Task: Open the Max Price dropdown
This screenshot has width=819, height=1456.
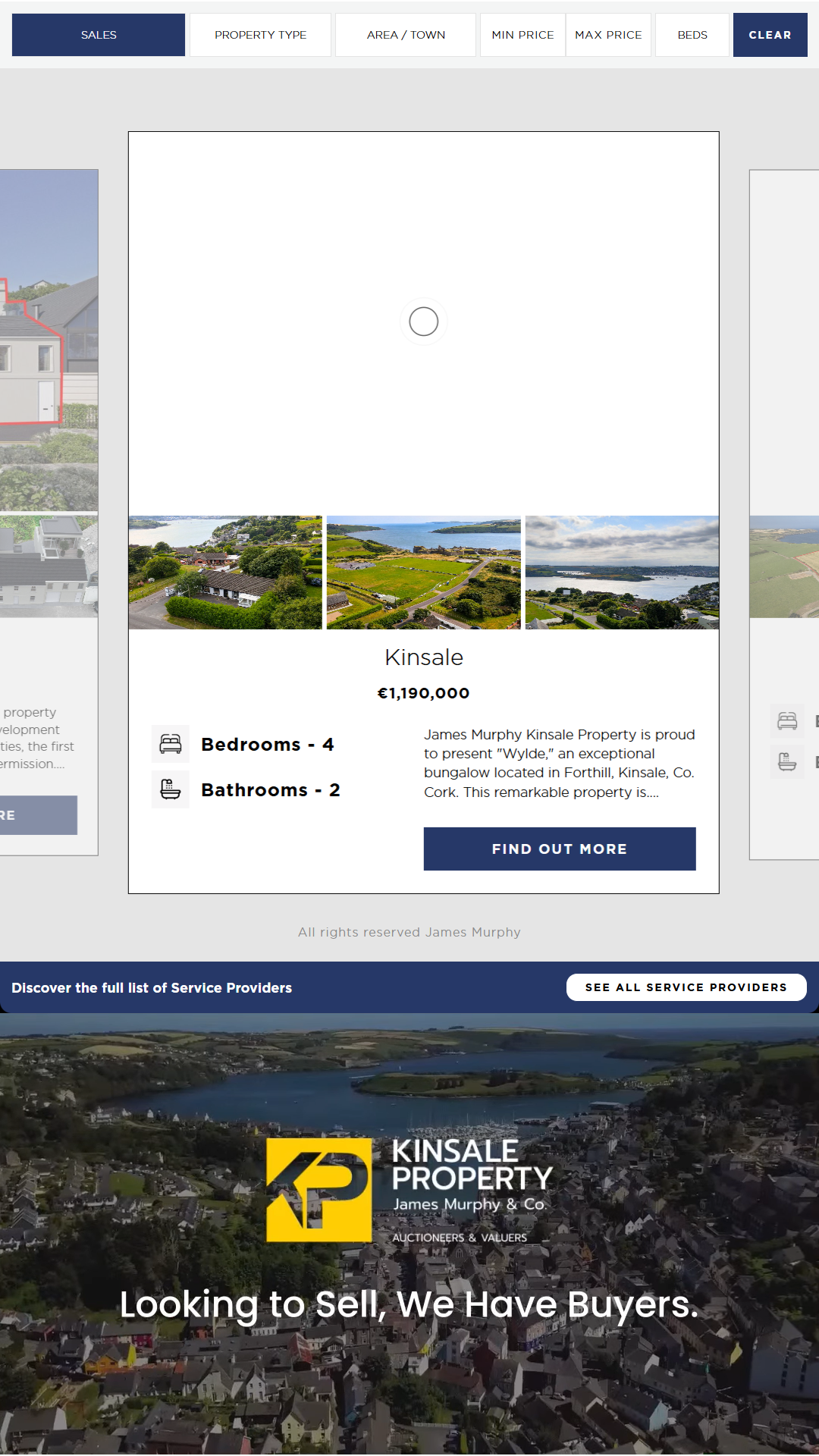Action: (x=608, y=35)
